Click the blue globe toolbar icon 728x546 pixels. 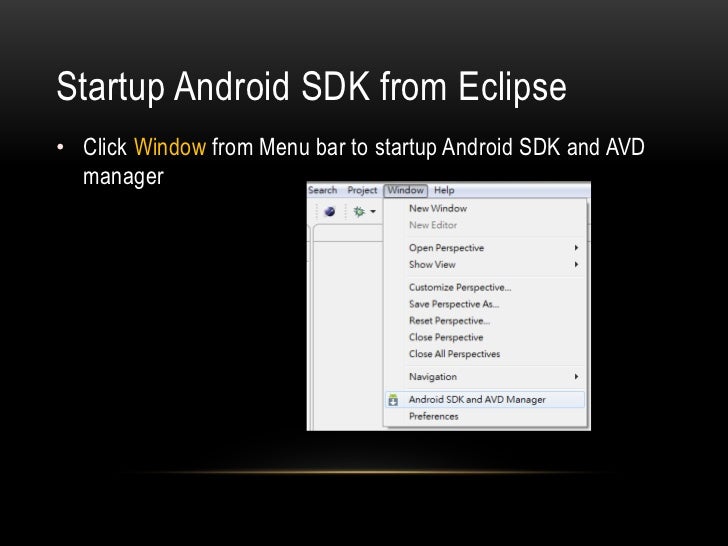click(330, 212)
